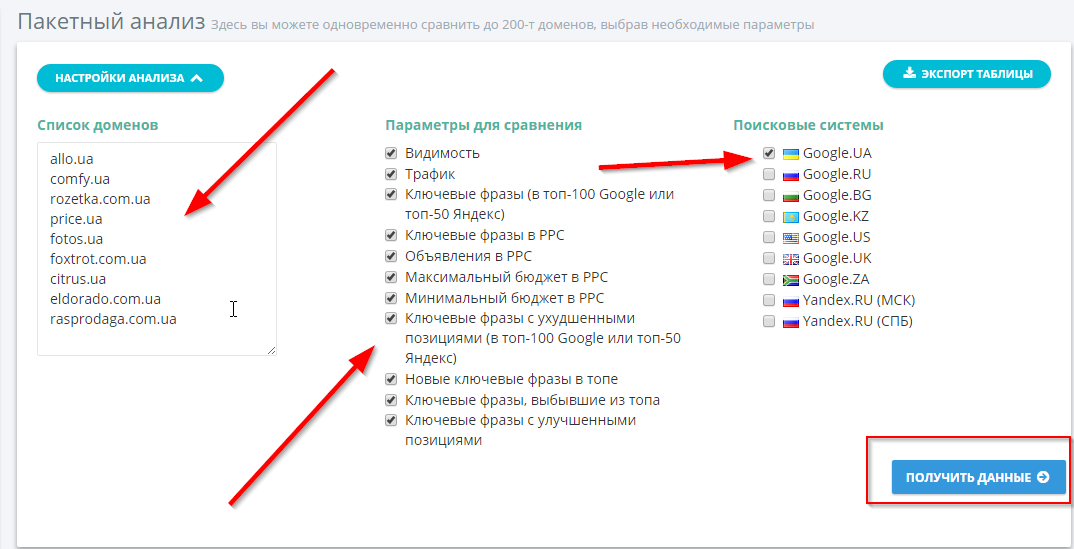The width and height of the screenshot is (1074, 549).
Task: Click the Russian flag next to Google.RU
Action: [x=791, y=175]
